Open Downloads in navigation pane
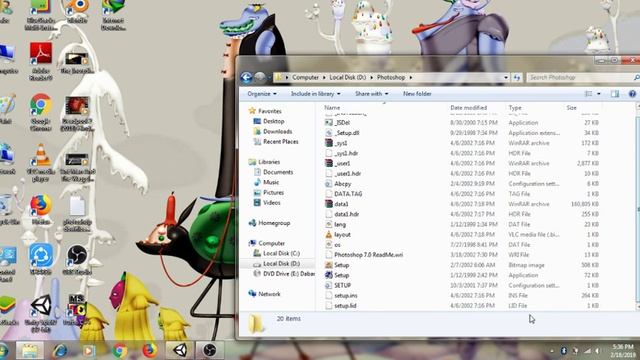The height and width of the screenshot is (360, 640). click(x=278, y=131)
